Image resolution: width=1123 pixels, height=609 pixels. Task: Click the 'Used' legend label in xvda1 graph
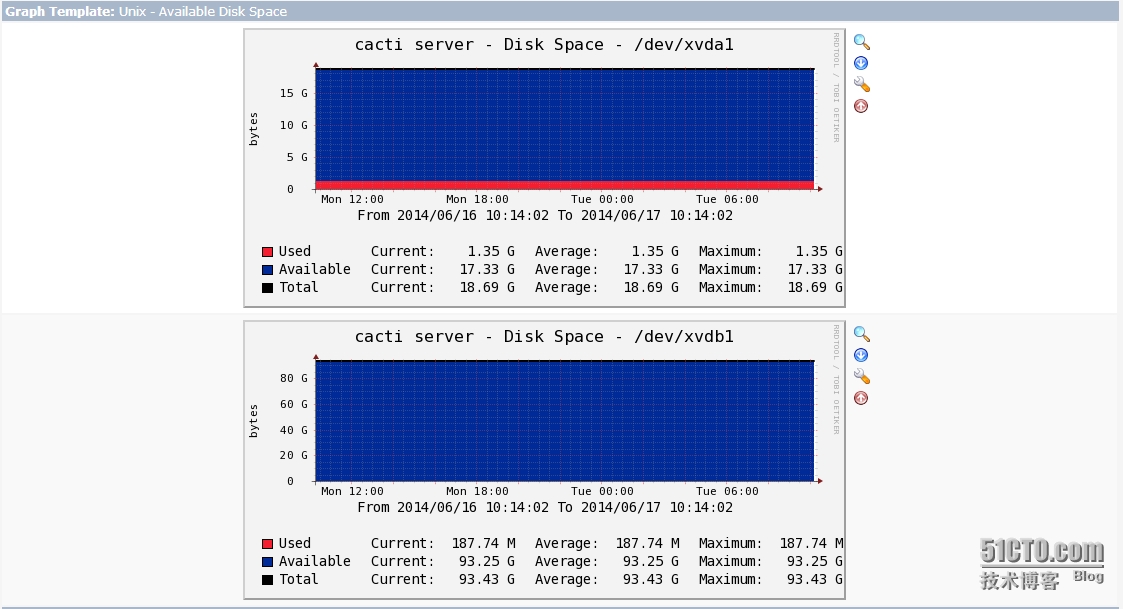point(294,251)
